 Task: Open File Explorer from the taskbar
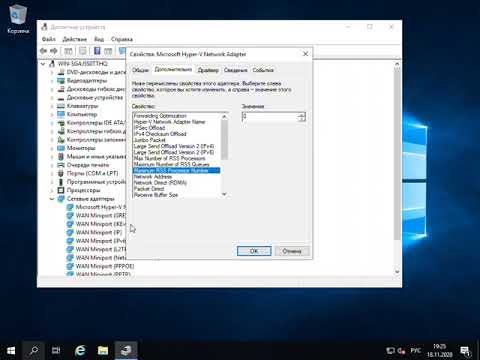coord(103,350)
